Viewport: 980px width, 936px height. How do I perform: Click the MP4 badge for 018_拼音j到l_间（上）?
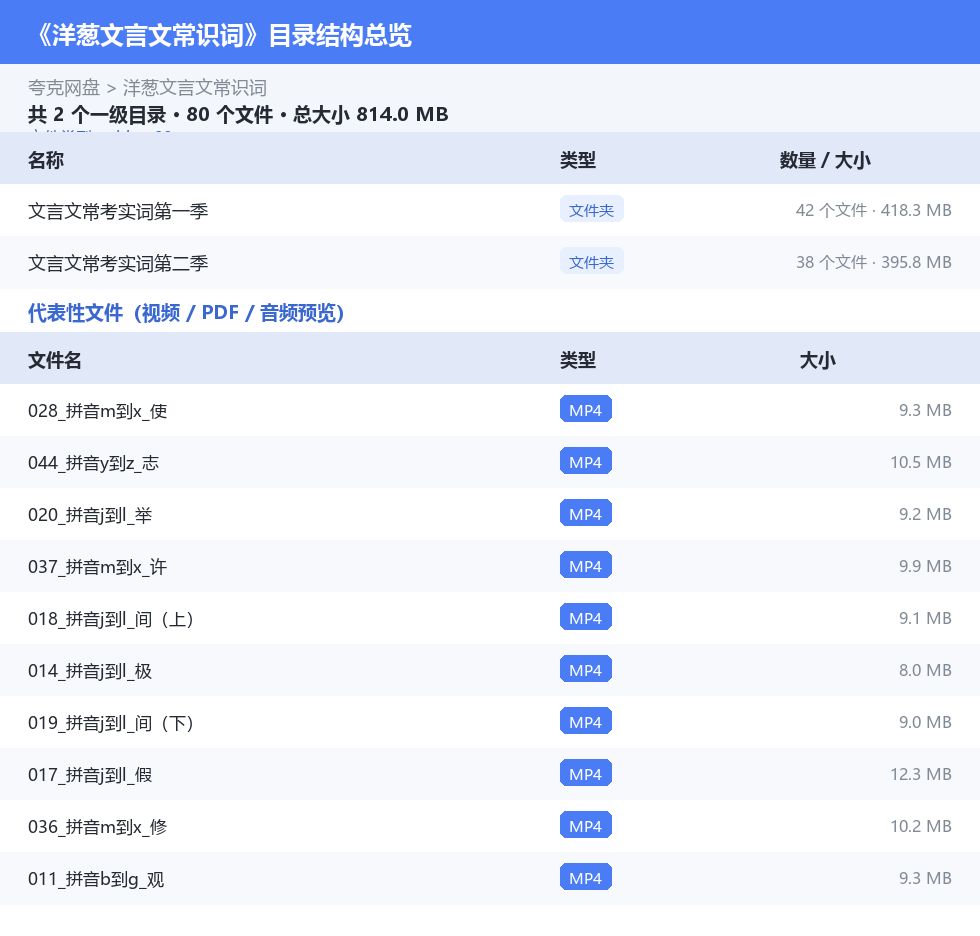coord(586,617)
